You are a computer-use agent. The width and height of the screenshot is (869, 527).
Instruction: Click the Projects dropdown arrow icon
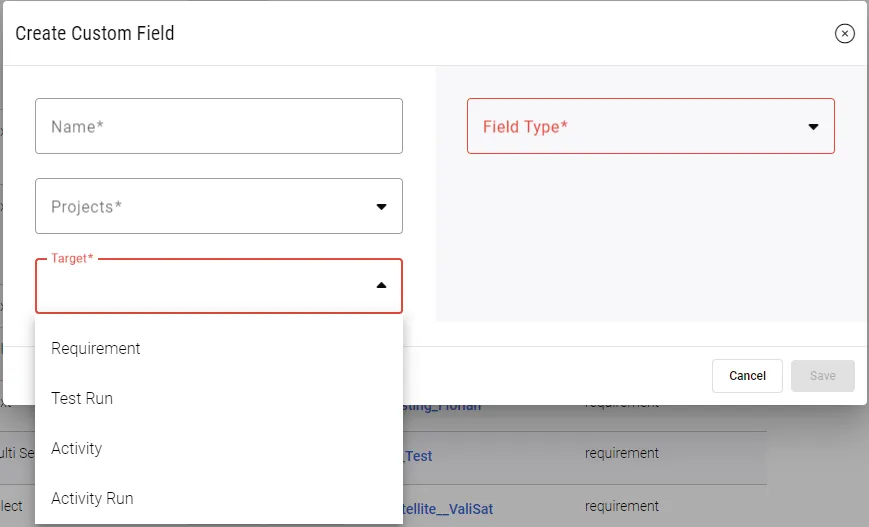pyautogui.click(x=381, y=207)
